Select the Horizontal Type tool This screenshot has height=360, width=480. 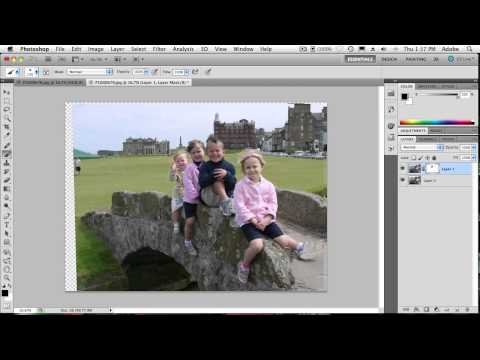click(6, 225)
